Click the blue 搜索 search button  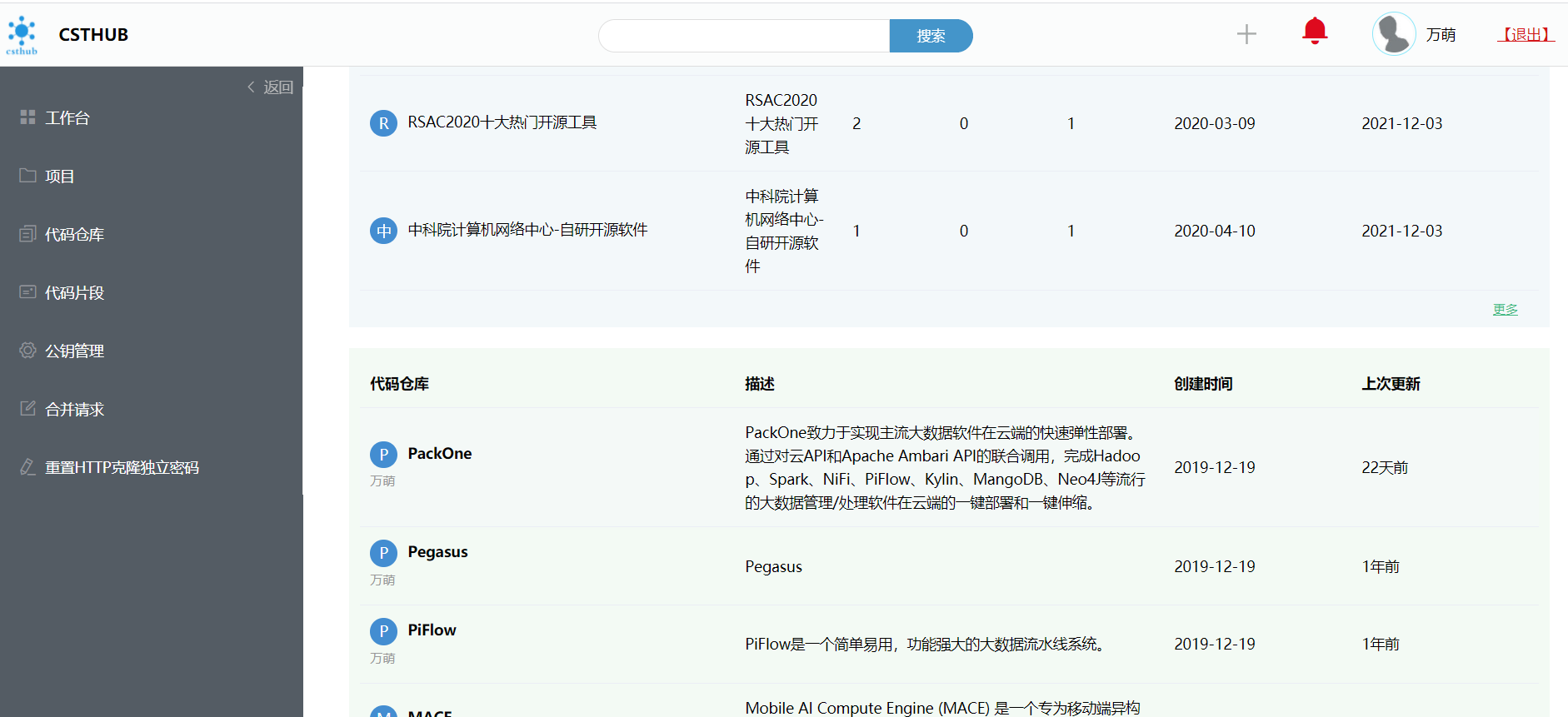click(930, 36)
